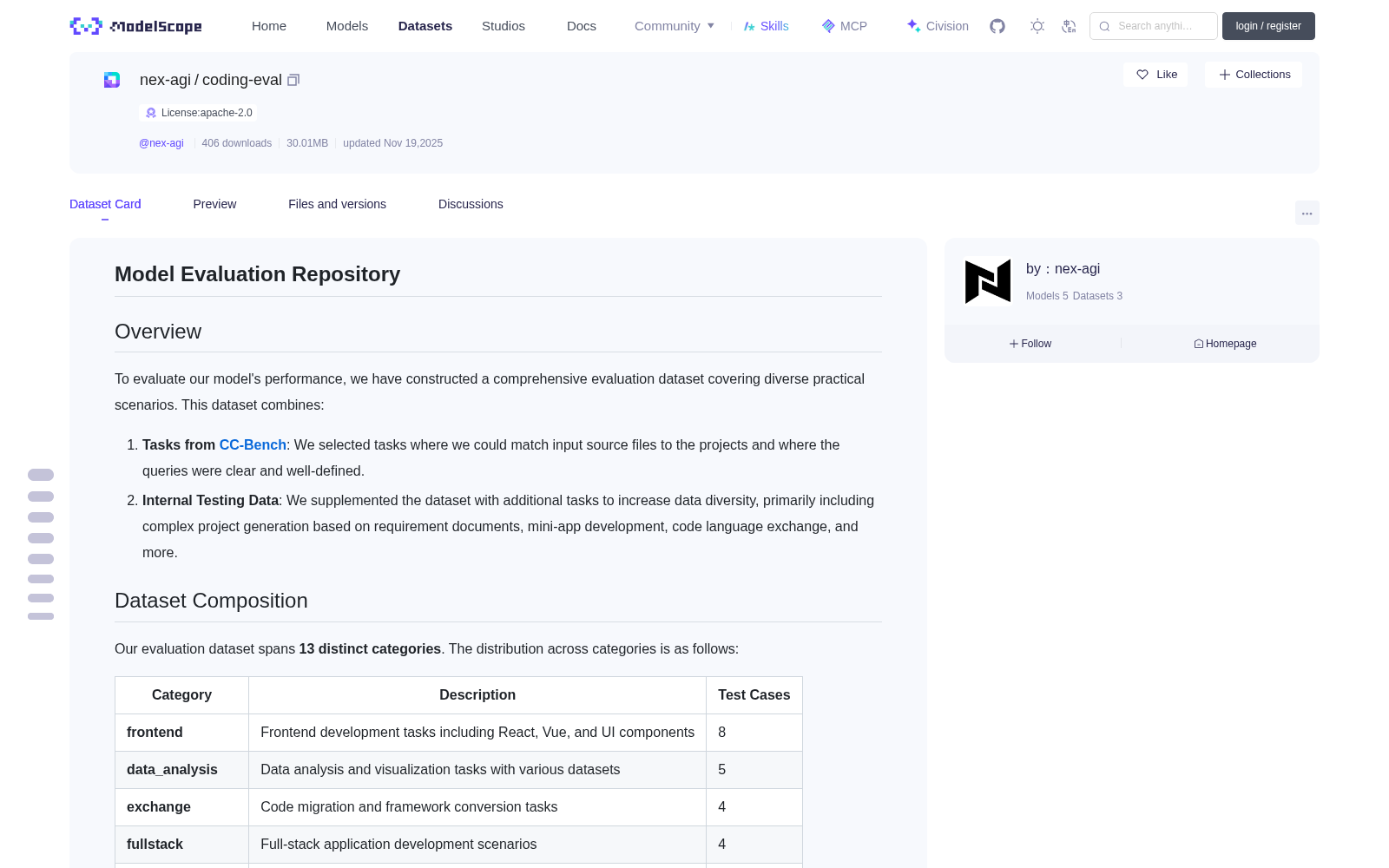
Task: Focus the Search anything field
Action: click(1154, 26)
